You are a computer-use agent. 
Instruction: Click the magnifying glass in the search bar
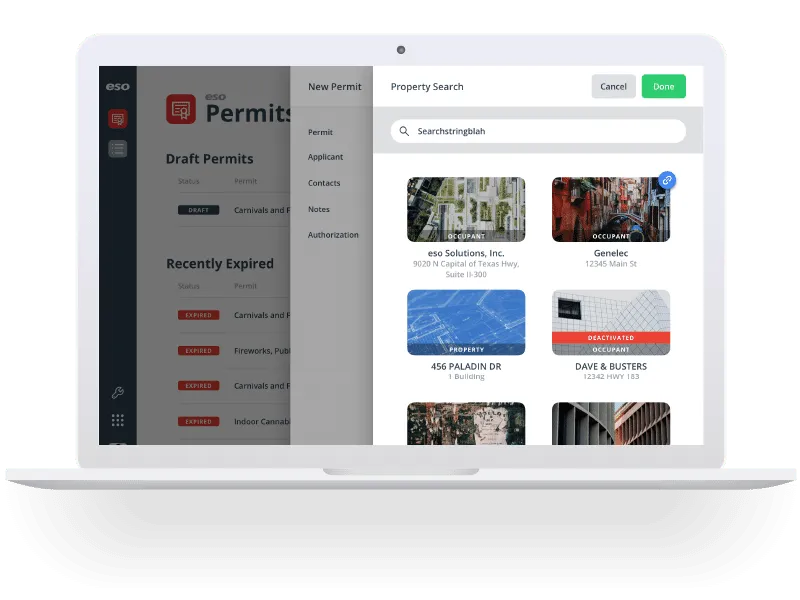click(x=404, y=131)
